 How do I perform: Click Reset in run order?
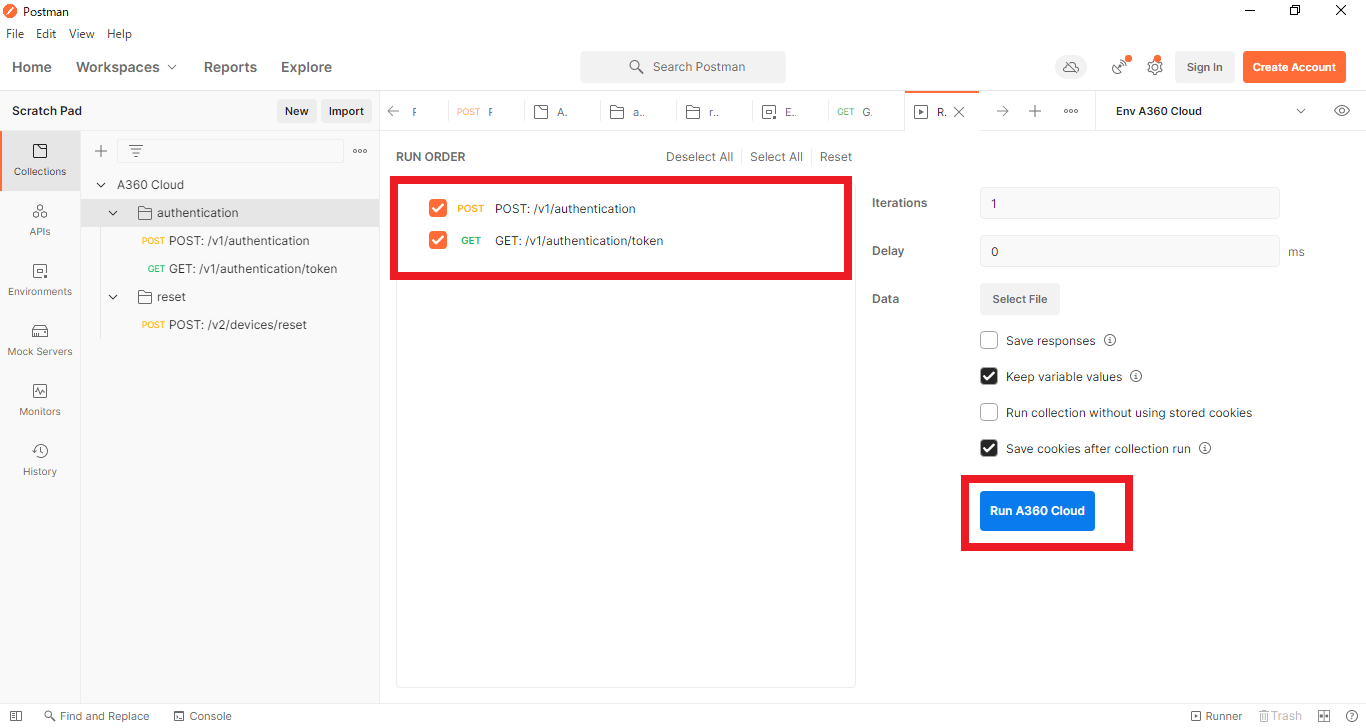(836, 157)
